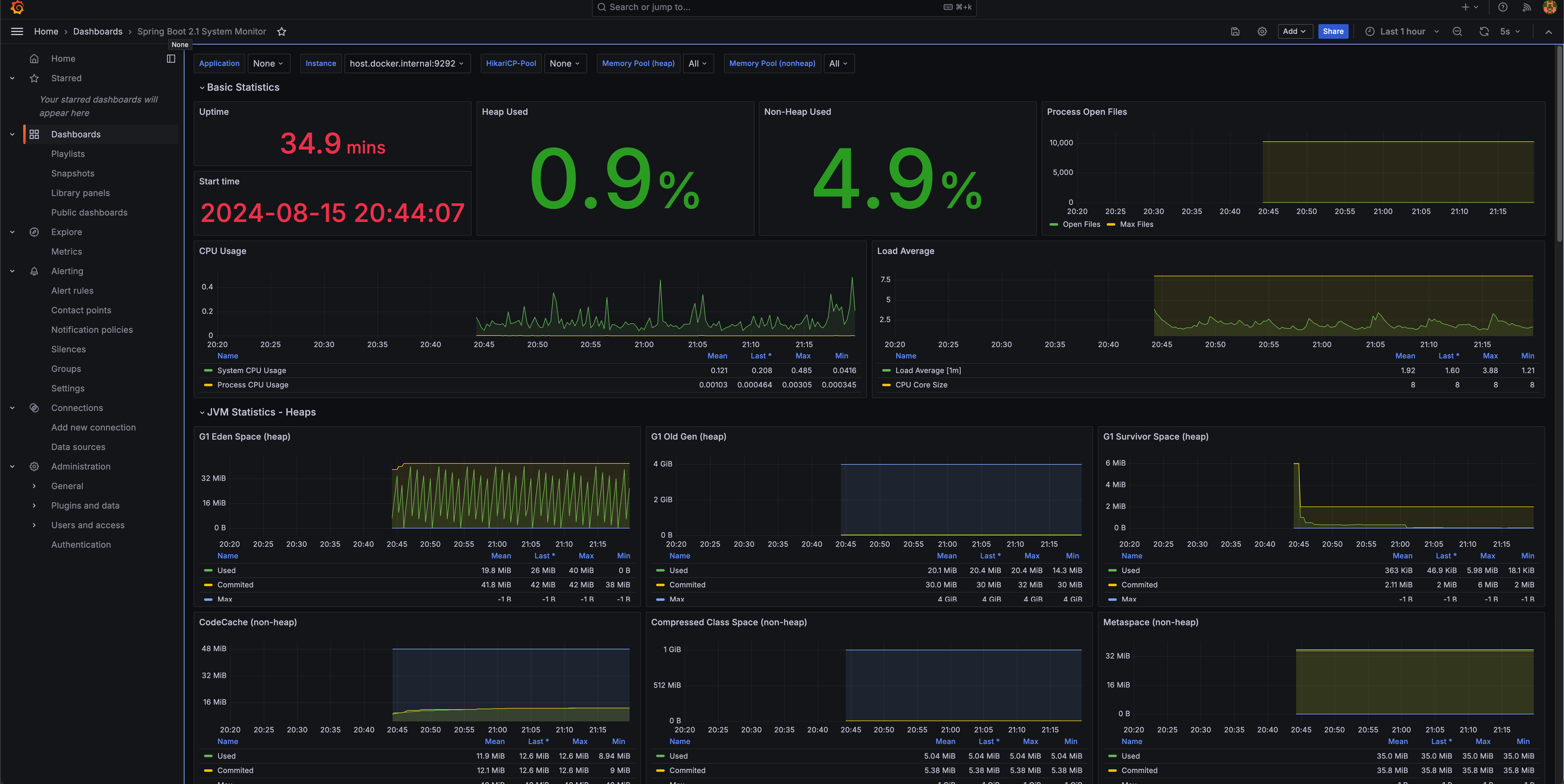Viewport: 1564px width, 784px height.
Task: Toggle System CPU Usage series in legend
Action: [x=251, y=370]
